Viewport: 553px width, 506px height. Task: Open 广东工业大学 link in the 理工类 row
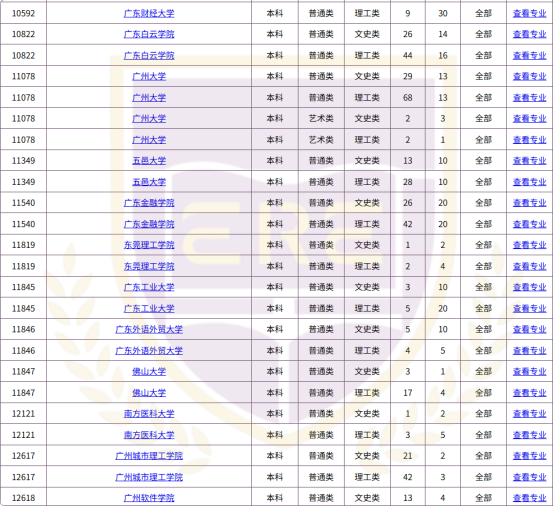coord(149,308)
